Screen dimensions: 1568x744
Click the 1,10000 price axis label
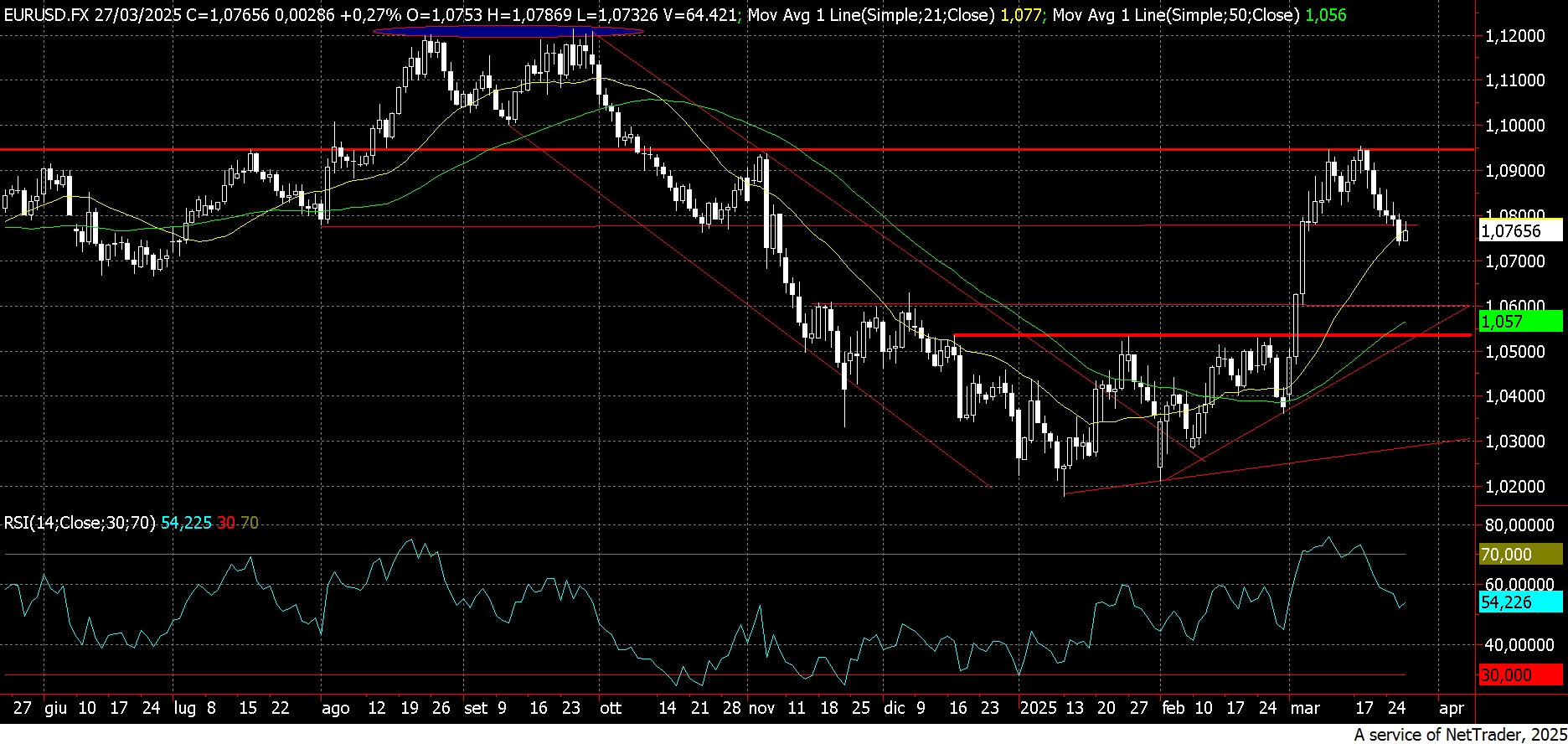click(x=1514, y=126)
